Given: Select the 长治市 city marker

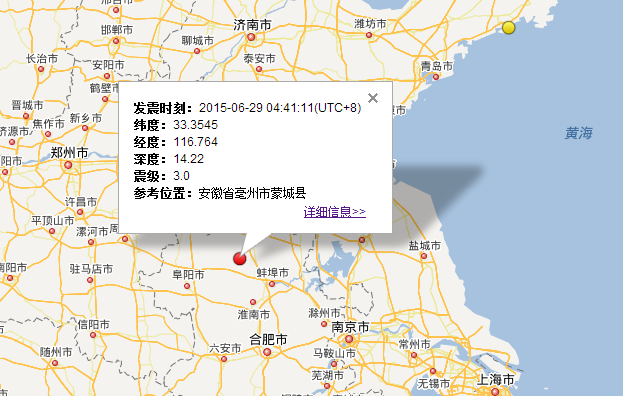Looking at the screenshot, I should tap(41, 69).
